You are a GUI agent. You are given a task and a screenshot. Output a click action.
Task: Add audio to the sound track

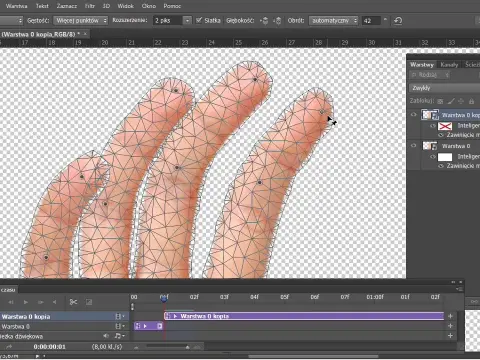coord(450,336)
